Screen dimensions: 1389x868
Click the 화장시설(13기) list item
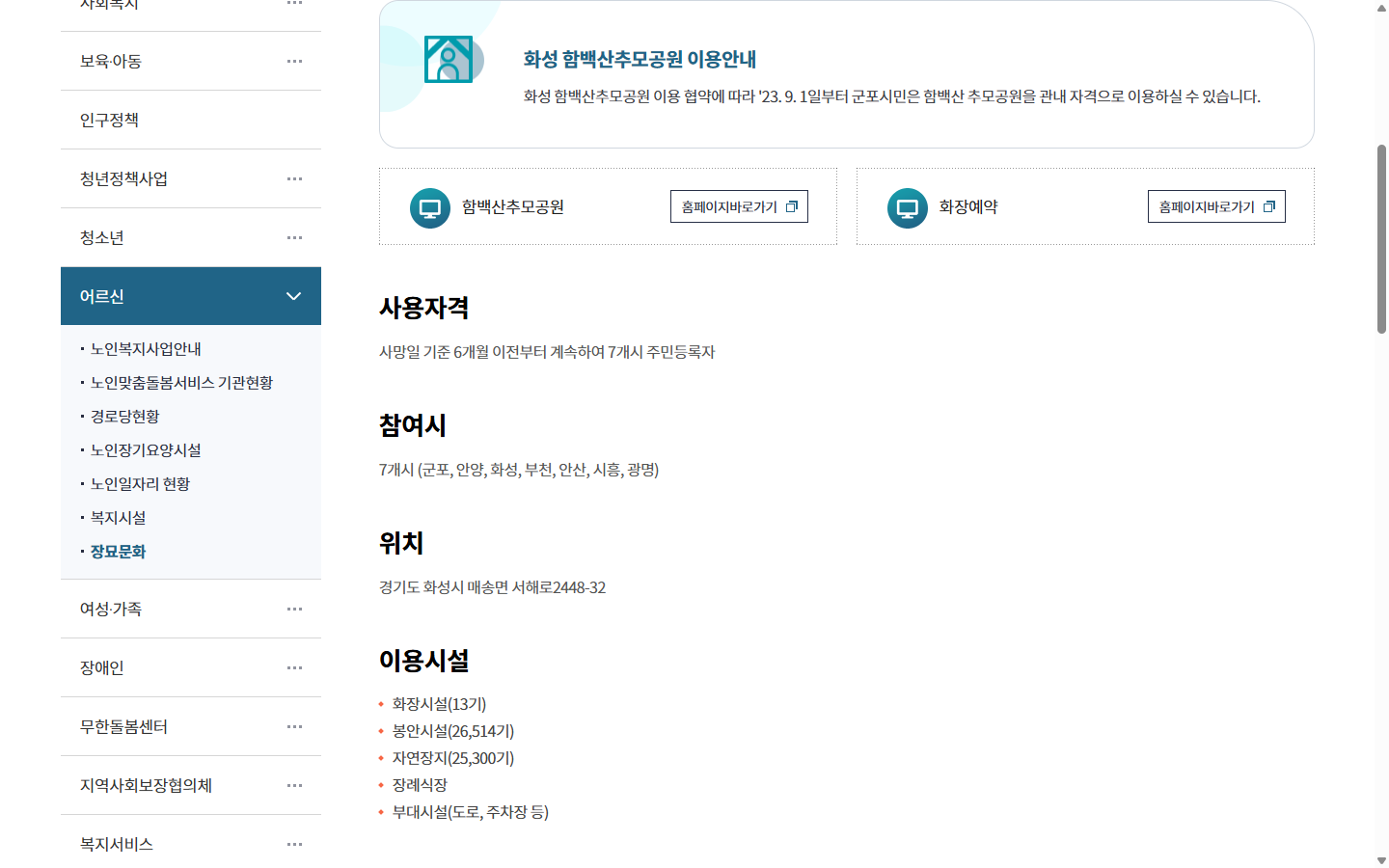click(439, 704)
